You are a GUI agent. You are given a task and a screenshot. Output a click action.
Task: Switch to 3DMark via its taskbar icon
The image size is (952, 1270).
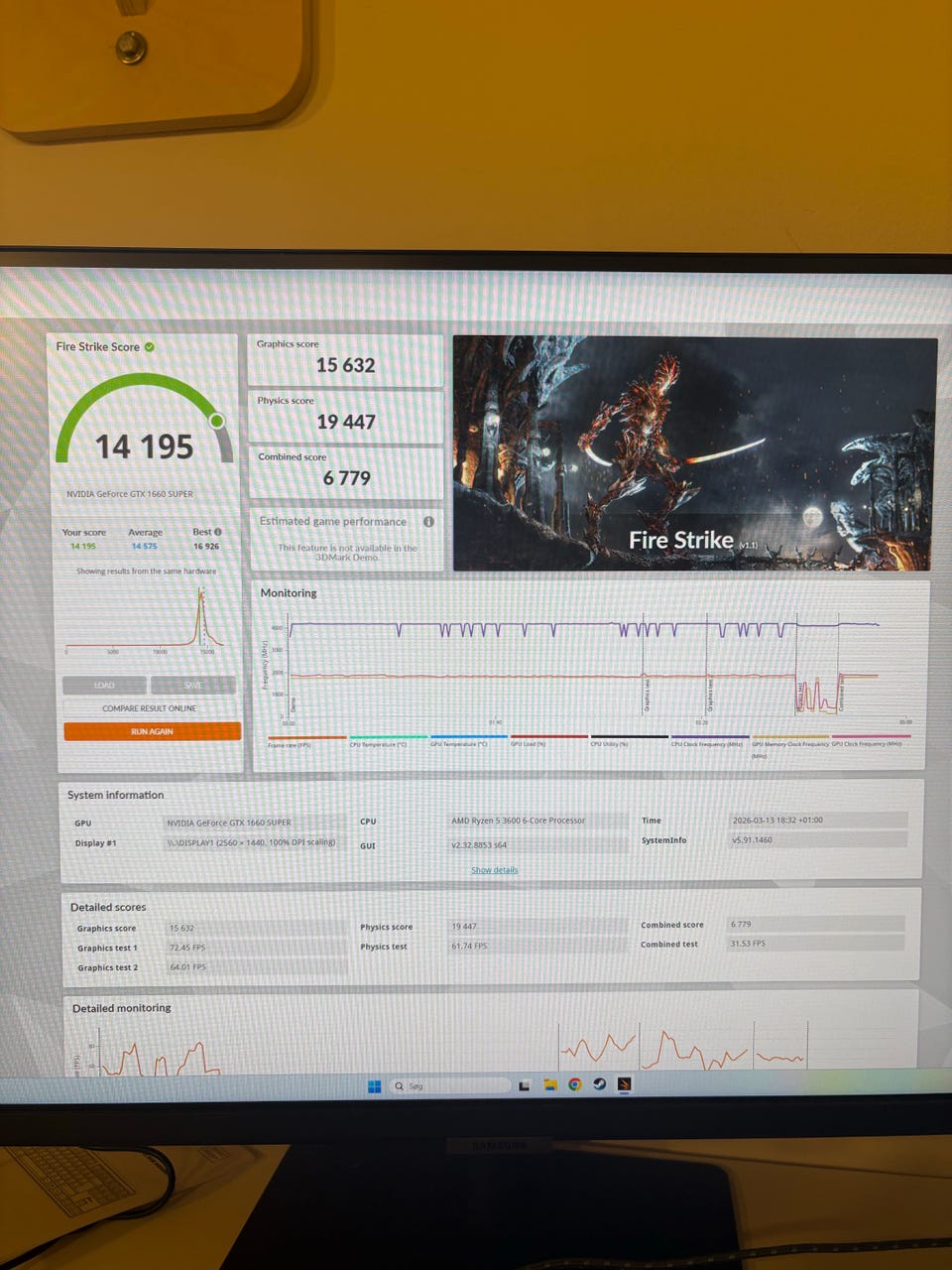[x=624, y=1083]
